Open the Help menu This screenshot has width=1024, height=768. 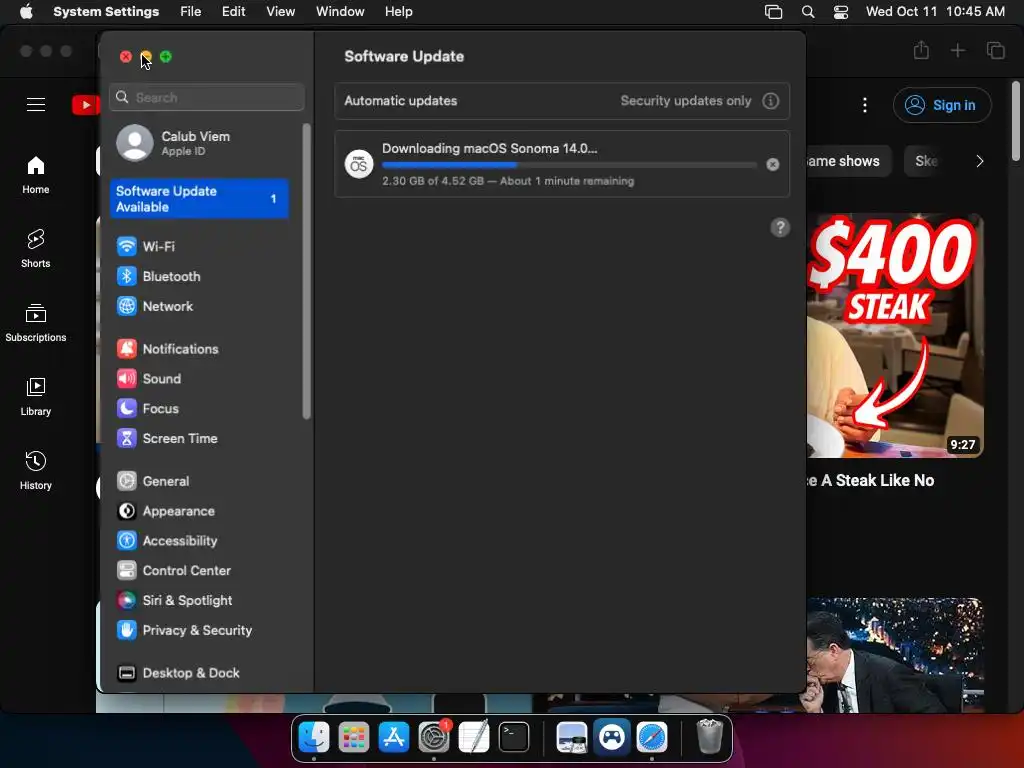pyautogui.click(x=398, y=12)
